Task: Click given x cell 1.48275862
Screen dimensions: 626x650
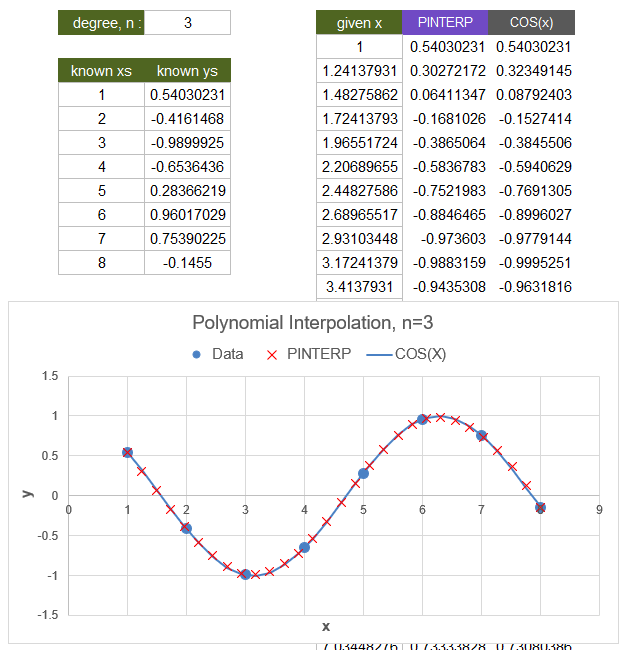Action: tap(359, 95)
